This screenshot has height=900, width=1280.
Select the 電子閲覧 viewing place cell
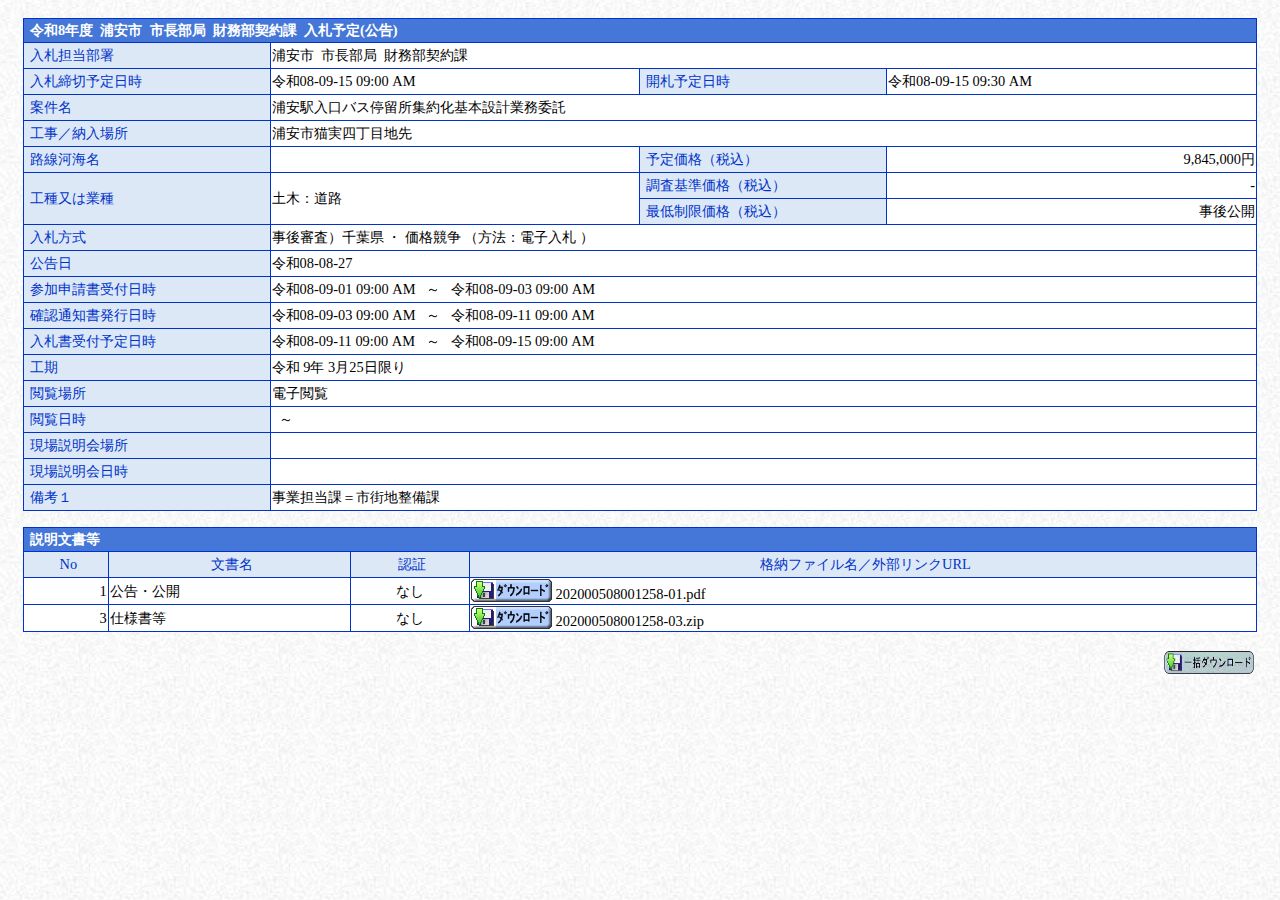pyautogui.click(x=763, y=393)
